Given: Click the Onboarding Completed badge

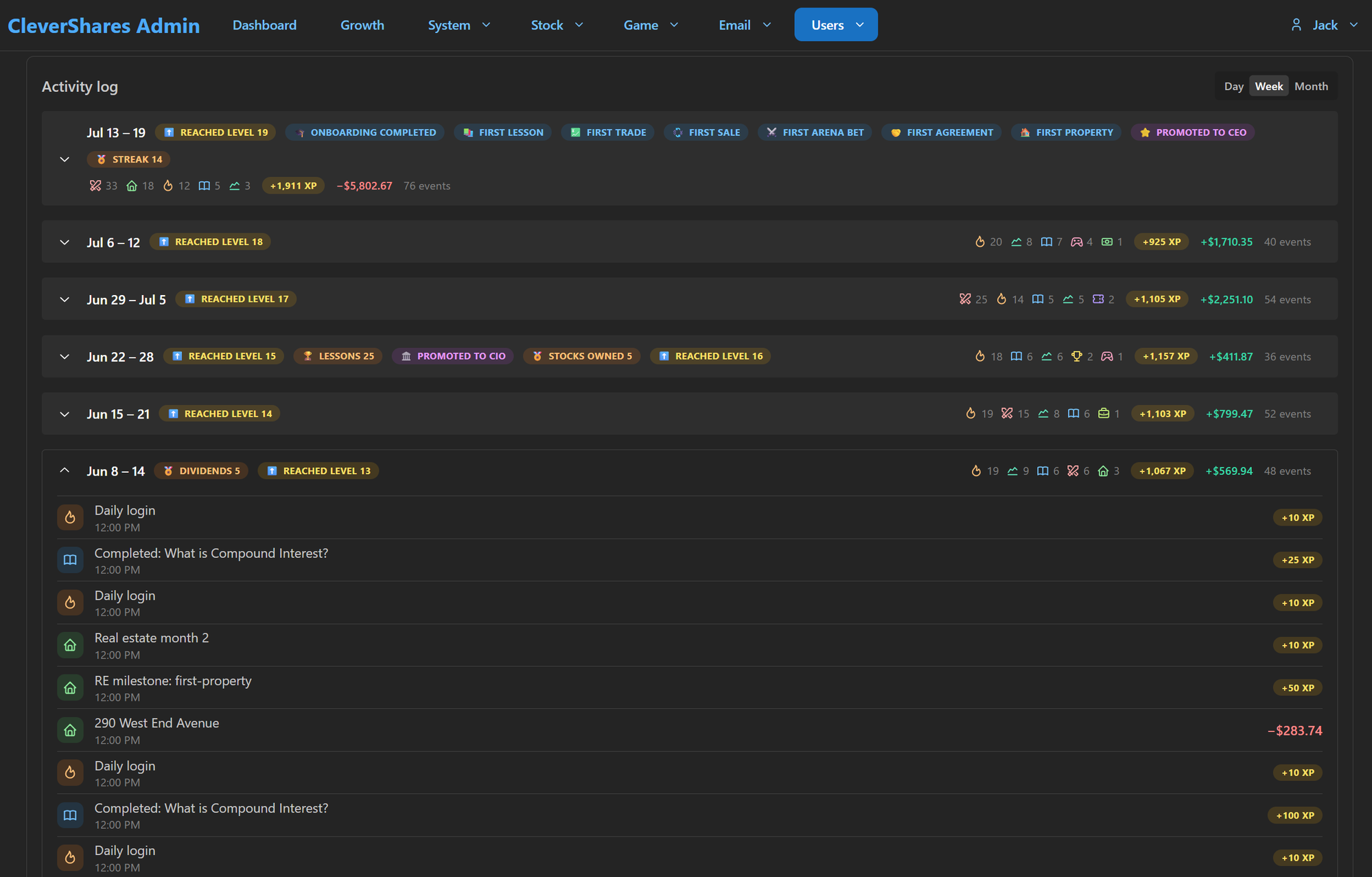Looking at the screenshot, I should (365, 132).
